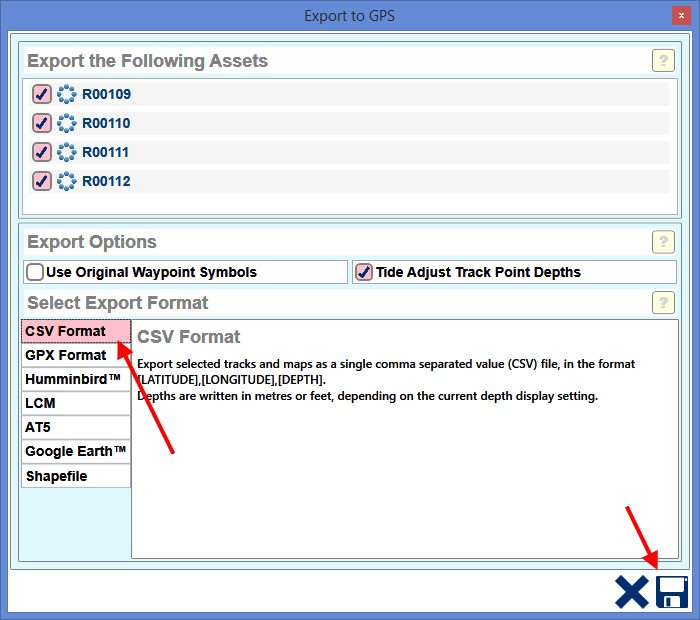The height and width of the screenshot is (620, 700).
Task: Click the save floppy disk icon
Action: [x=671, y=592]
